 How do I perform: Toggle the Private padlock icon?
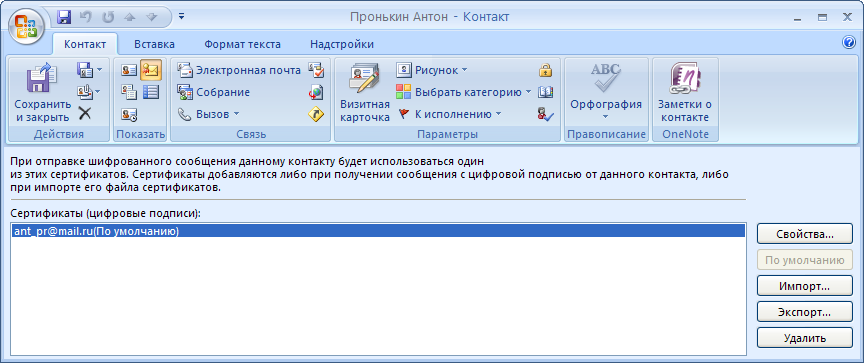pos(546,70)
